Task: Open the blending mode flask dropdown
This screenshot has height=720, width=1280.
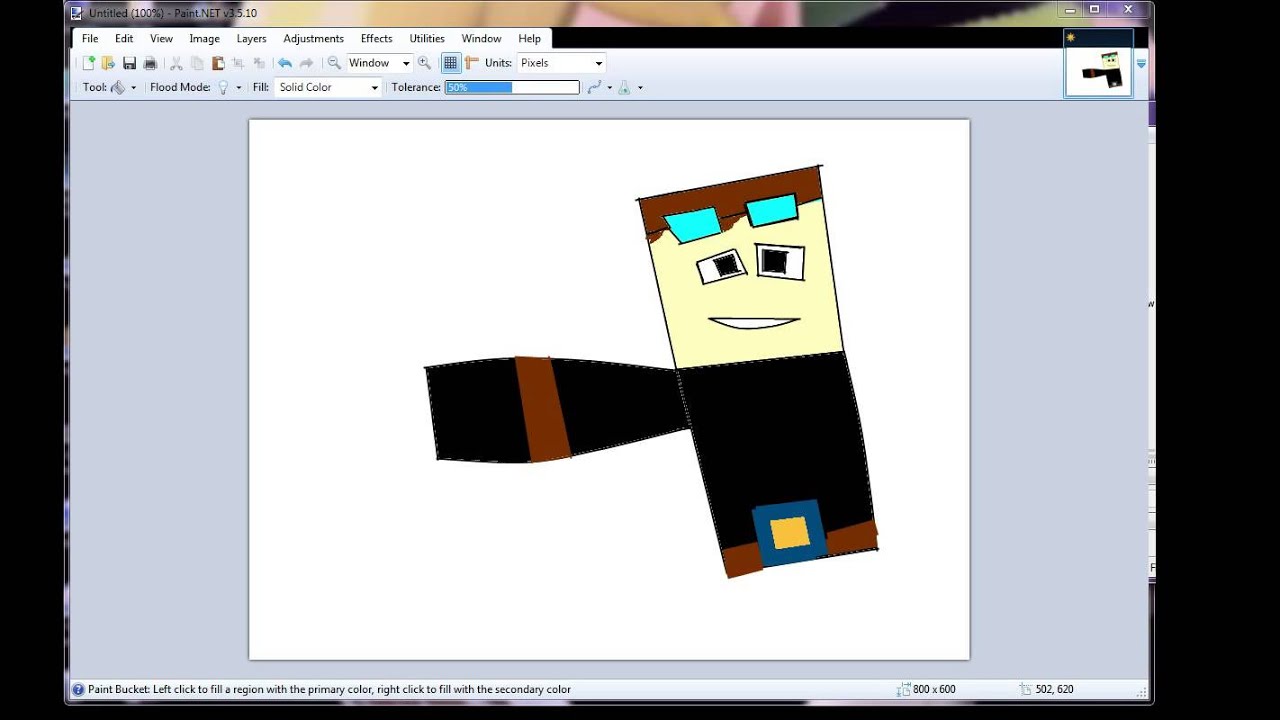Action: (630, 88)
